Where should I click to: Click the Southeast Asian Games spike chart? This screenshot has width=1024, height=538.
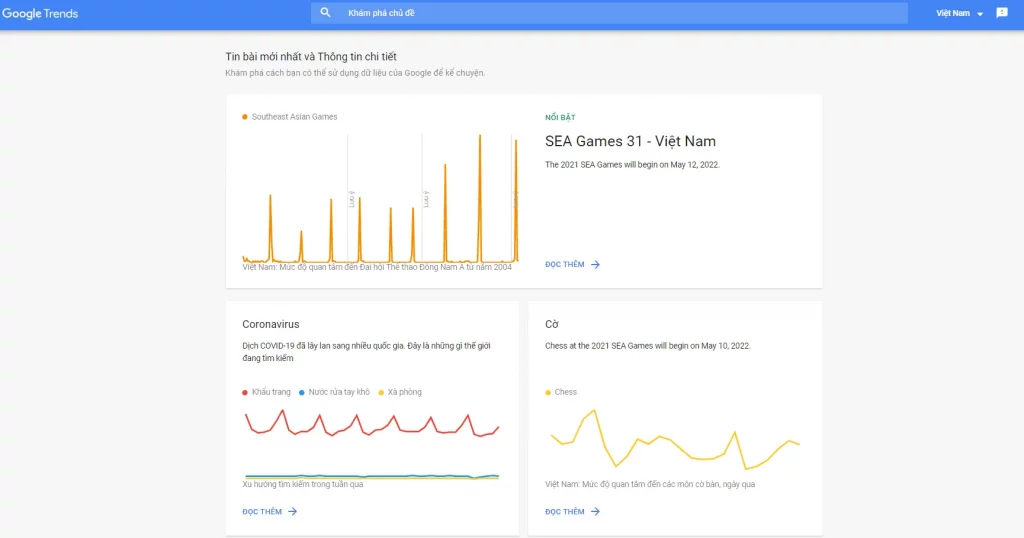coord(381,198)
